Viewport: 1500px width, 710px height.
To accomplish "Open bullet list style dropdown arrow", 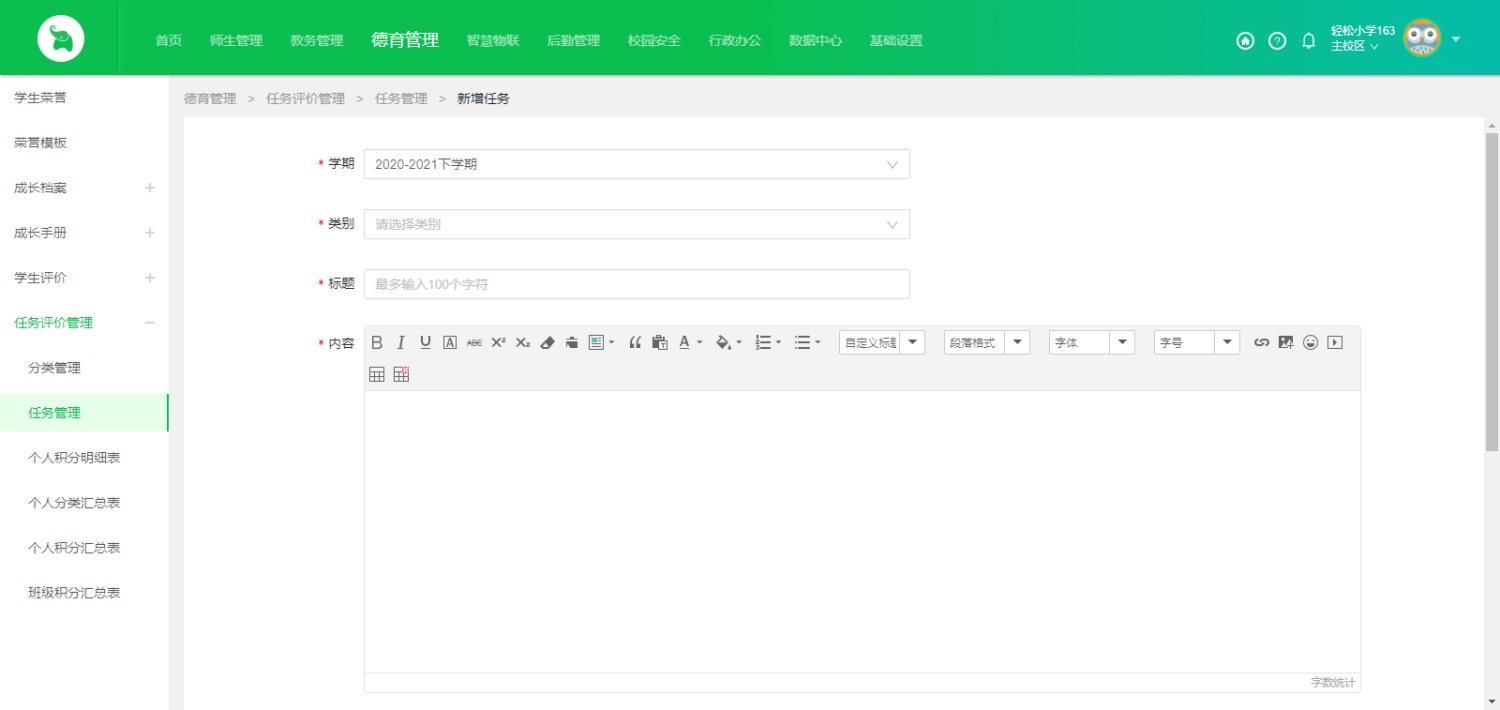I will (817, 342).
